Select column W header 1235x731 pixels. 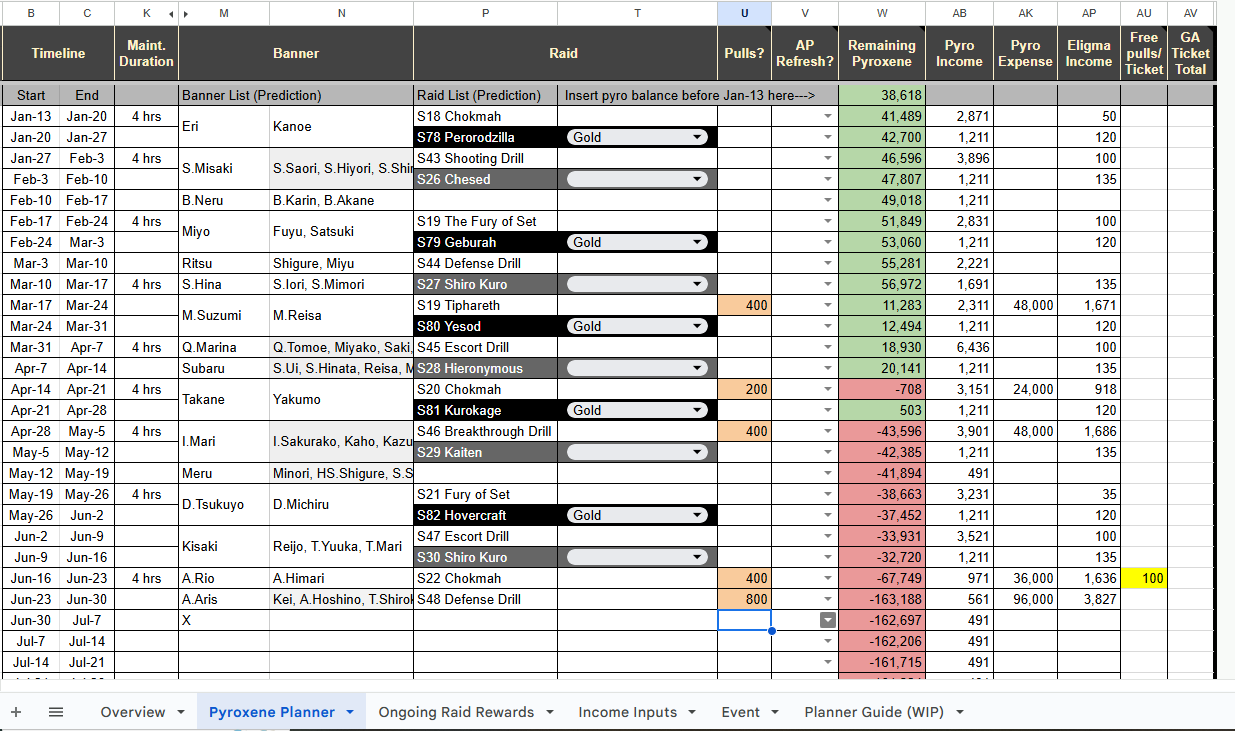click(882, 13)
